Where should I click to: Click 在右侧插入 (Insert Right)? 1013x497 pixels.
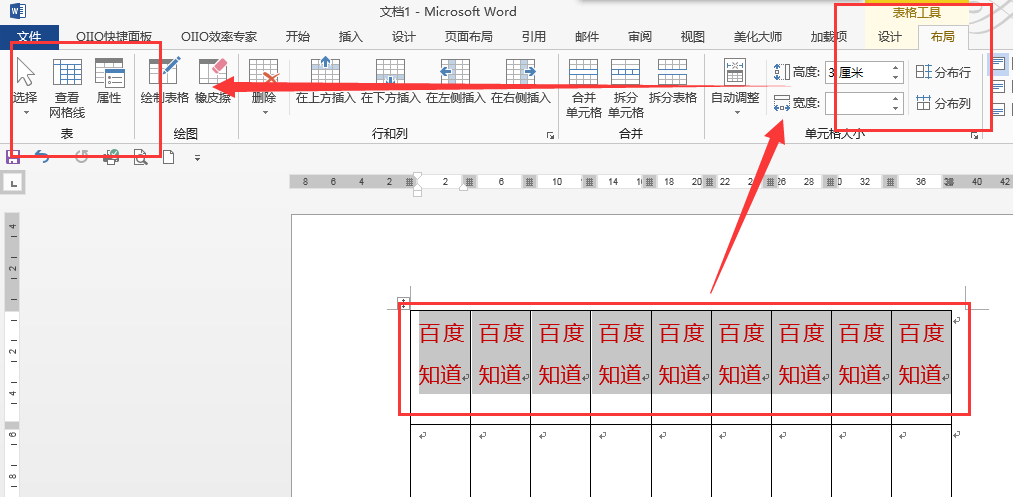(x=521, y=81)
